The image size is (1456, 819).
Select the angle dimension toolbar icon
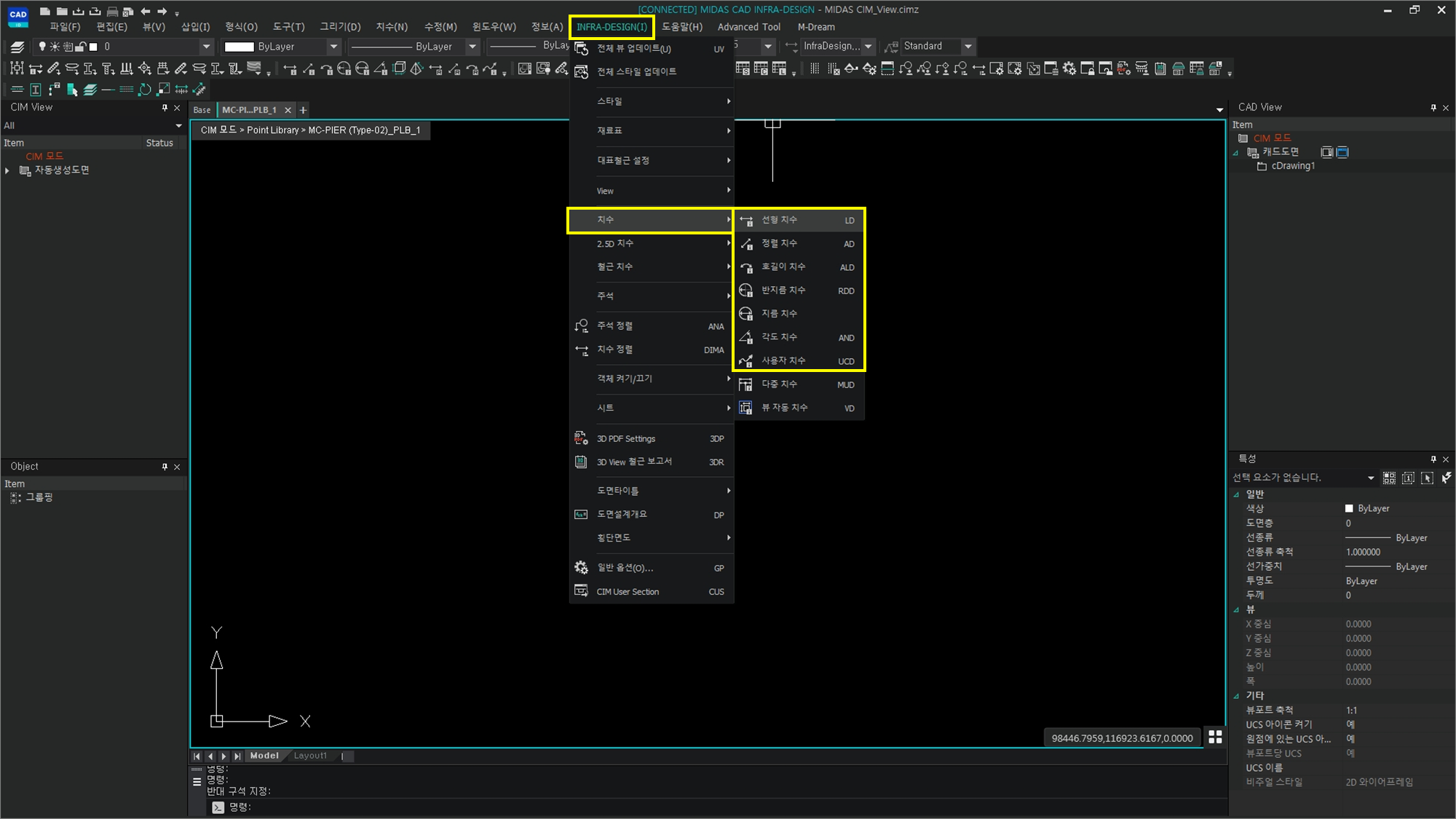tap(381, 69)
